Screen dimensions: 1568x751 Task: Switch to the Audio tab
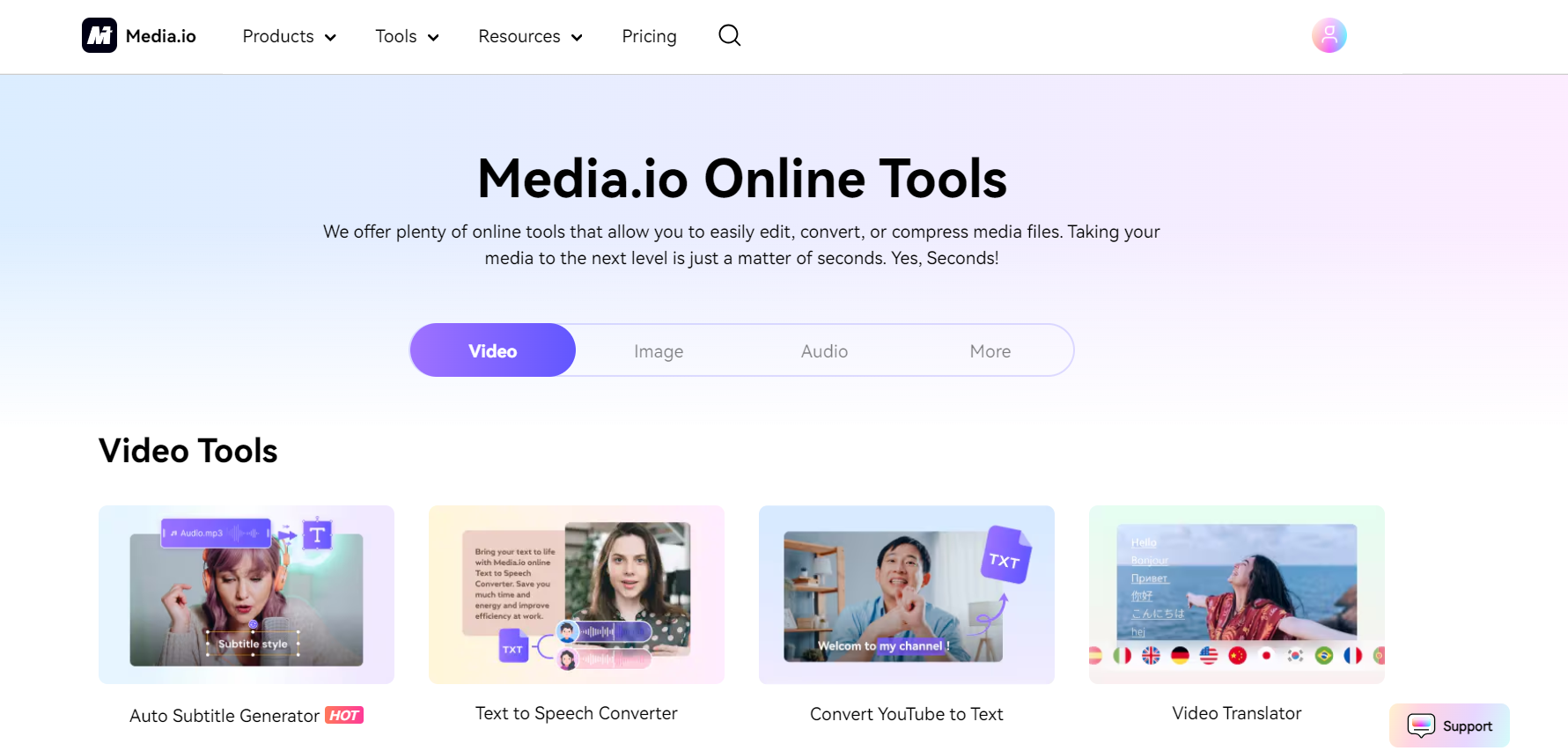pos(824,351)
